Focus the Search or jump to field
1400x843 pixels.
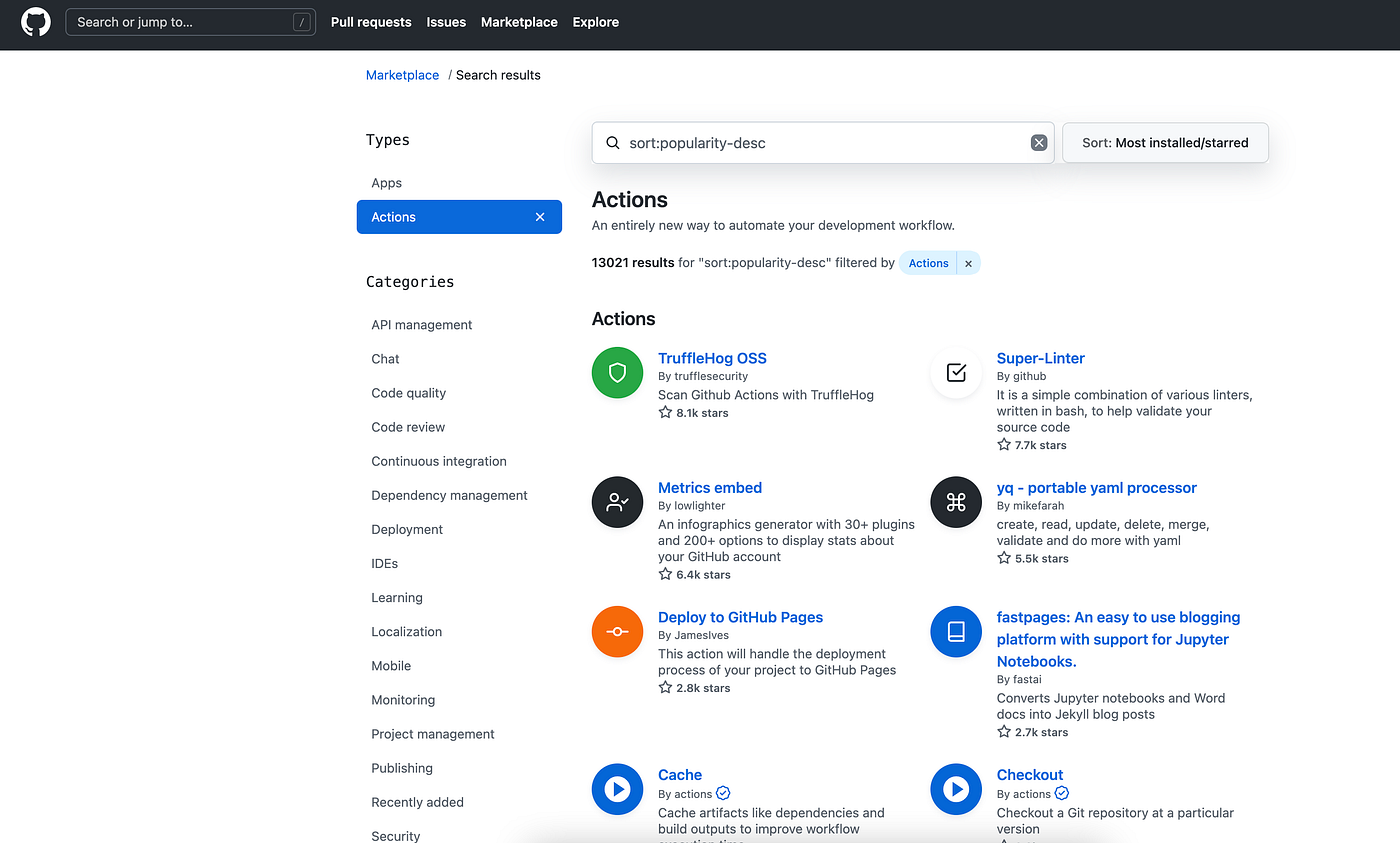[190, 22]
